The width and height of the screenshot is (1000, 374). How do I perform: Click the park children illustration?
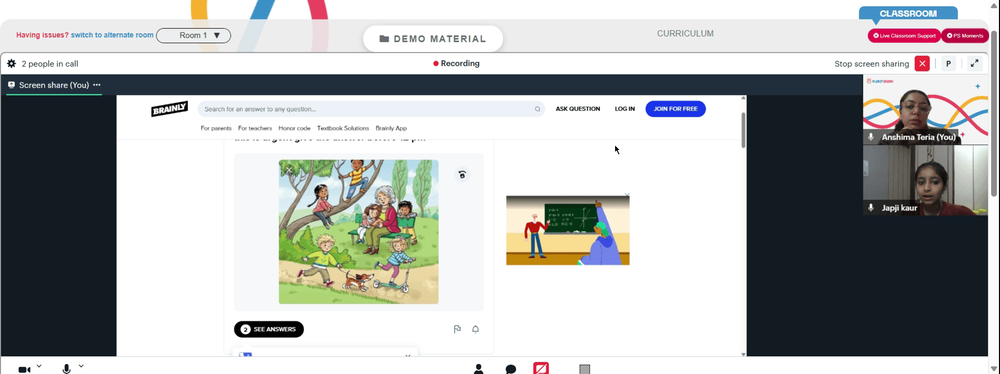(x=358, y=232)
